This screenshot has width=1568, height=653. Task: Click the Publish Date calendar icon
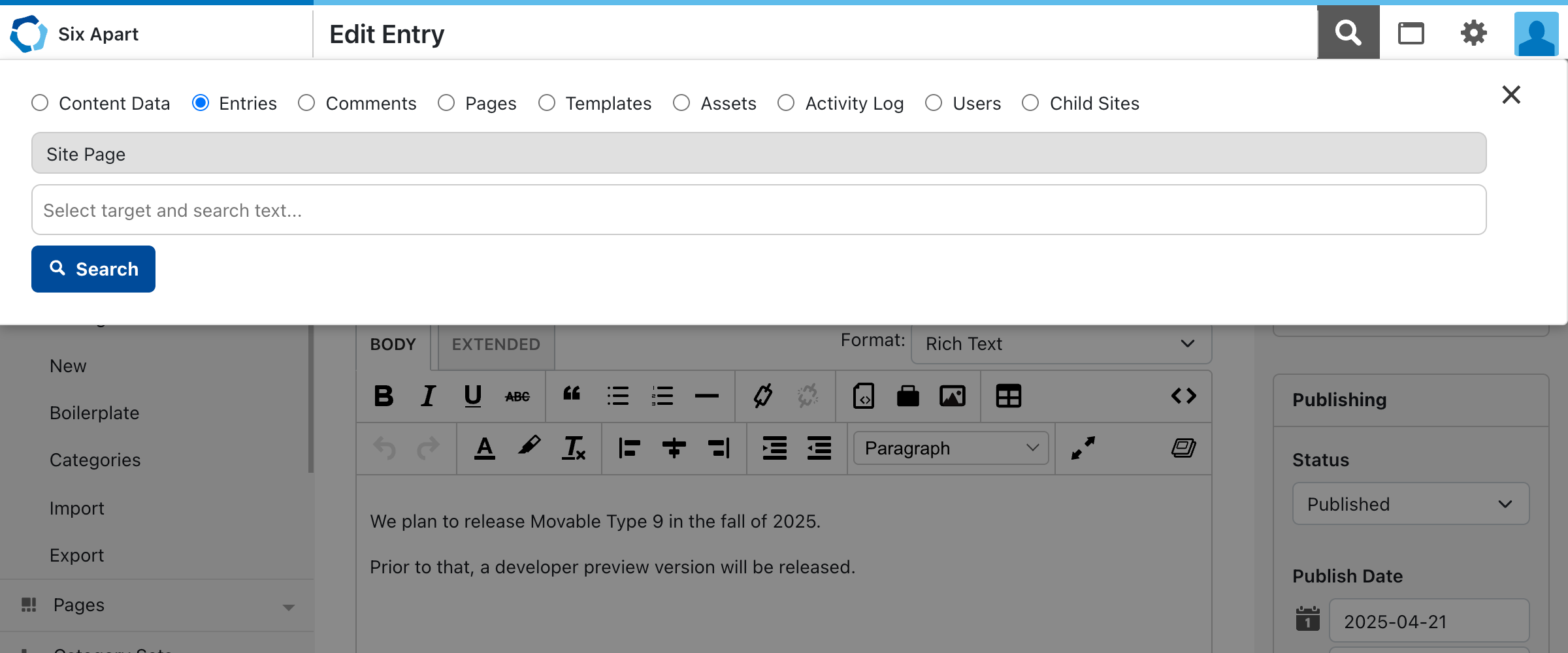click(x=1307, y=618)
